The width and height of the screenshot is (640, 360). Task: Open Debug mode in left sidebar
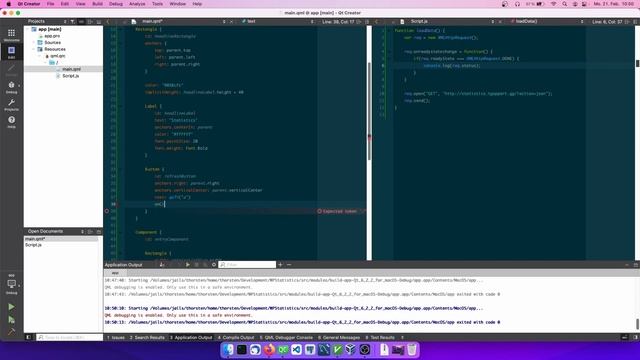coord(11,87)
